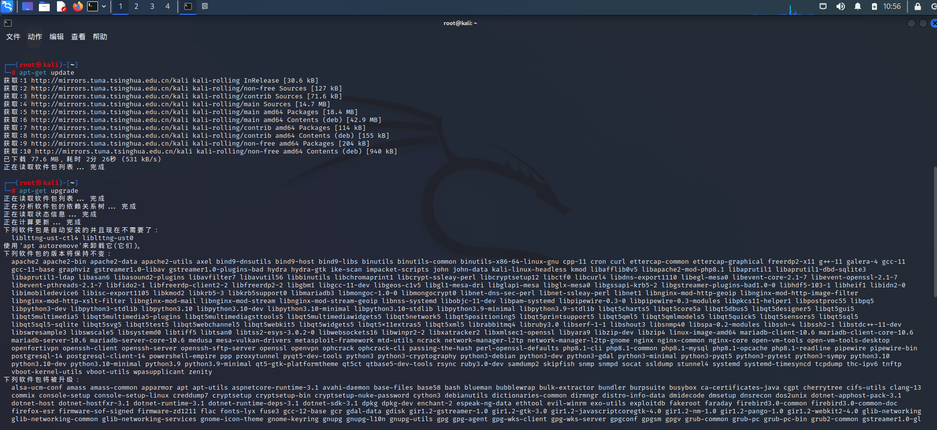Open the 编辑 menu

[x=56, y=37]
